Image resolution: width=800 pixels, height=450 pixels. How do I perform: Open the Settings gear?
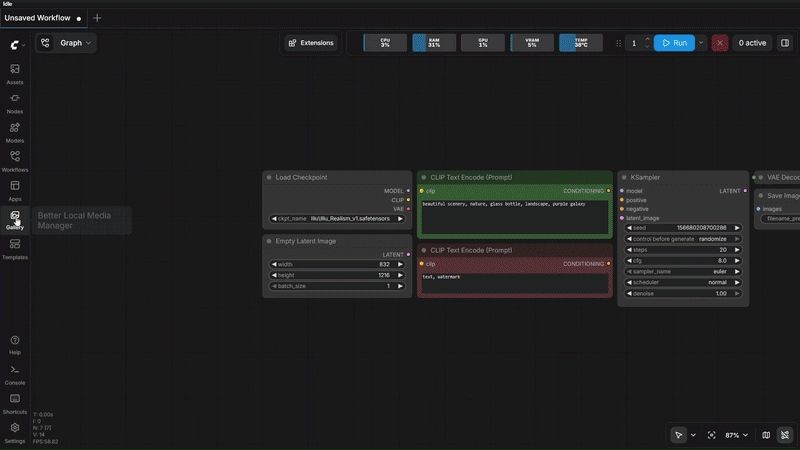tap(15, 433)
